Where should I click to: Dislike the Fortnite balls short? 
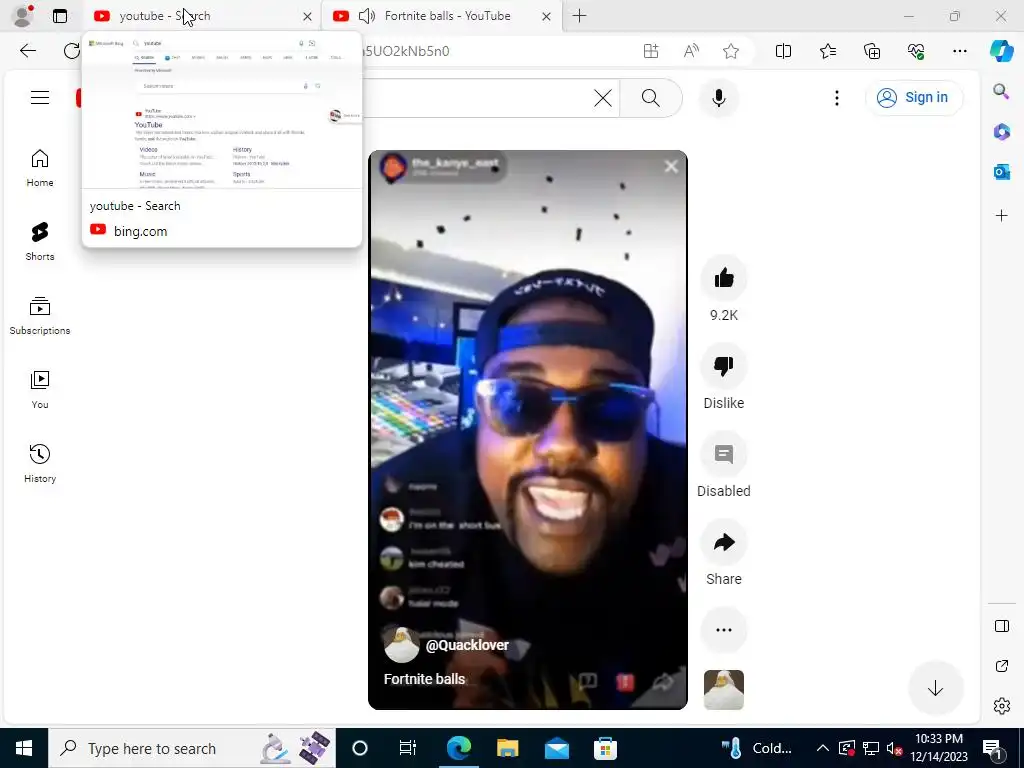724,366
